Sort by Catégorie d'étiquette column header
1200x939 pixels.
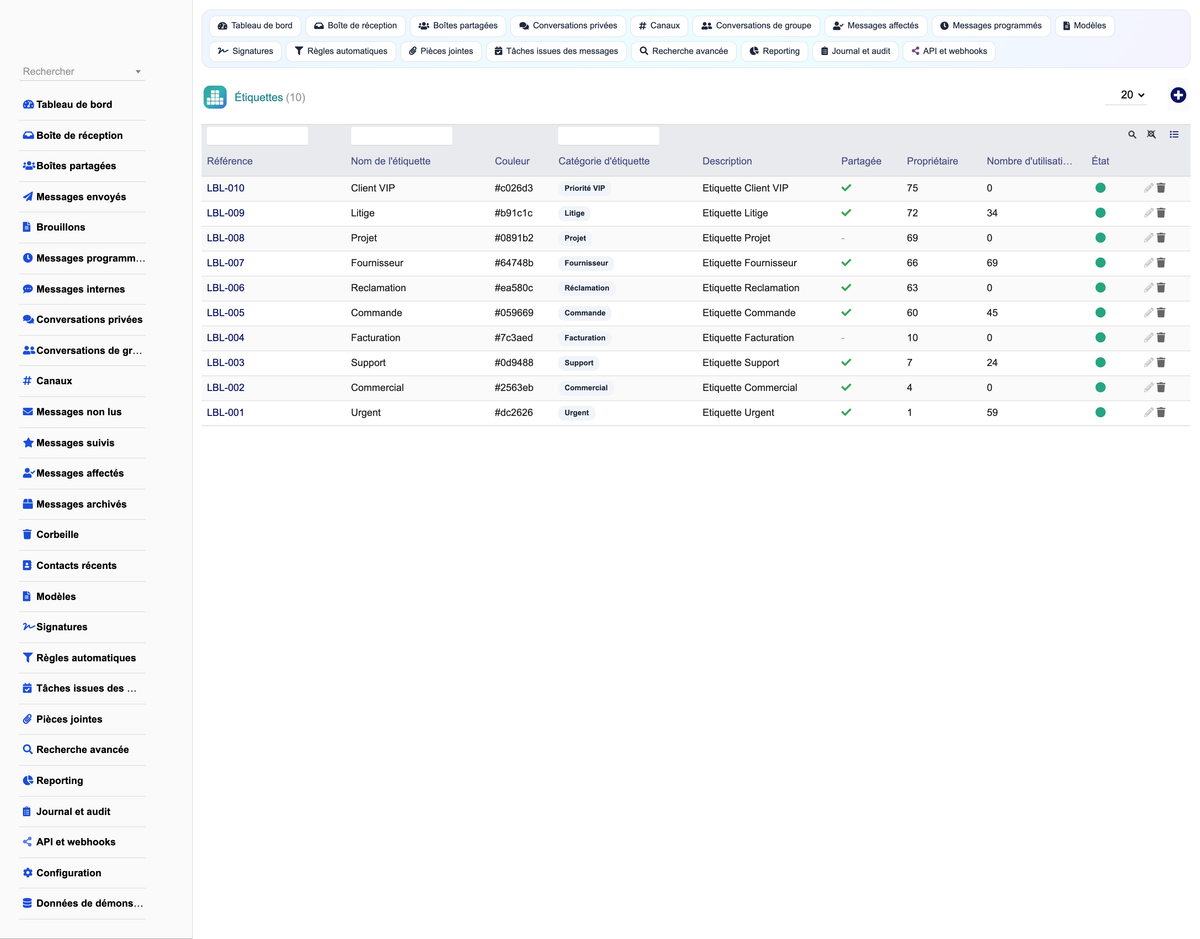604,161
